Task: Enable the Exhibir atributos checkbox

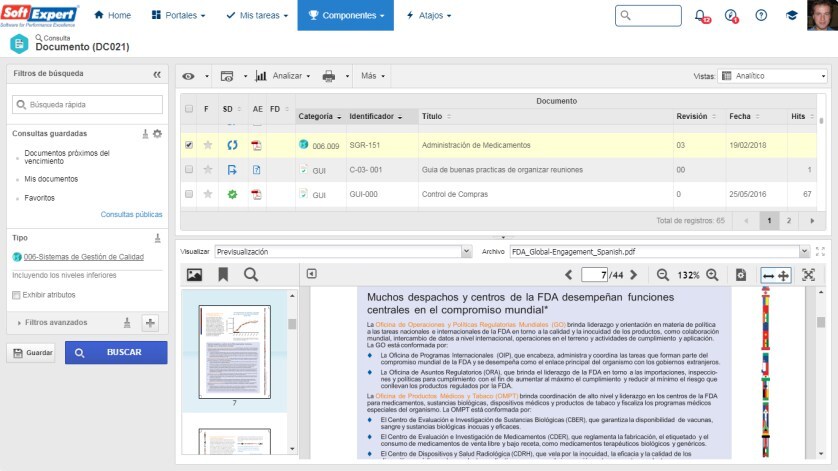Action: pyautogui.click(x=16, y=295)
